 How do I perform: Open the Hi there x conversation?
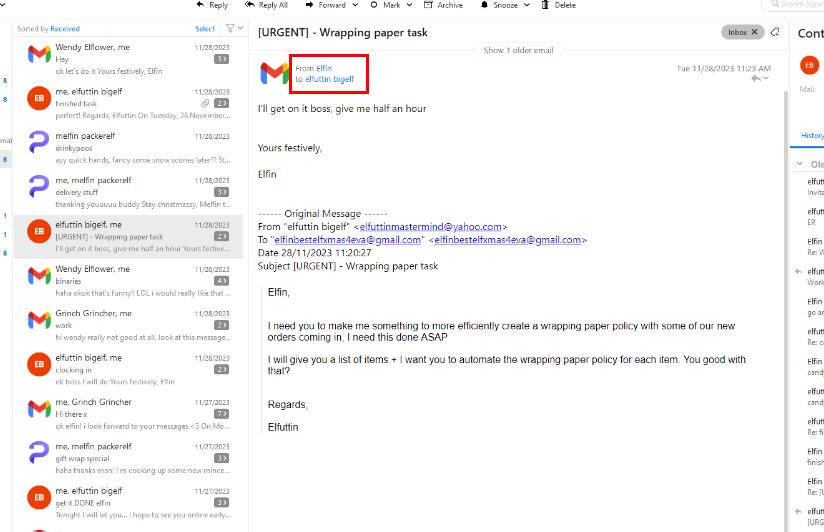[x=128, y=414]
